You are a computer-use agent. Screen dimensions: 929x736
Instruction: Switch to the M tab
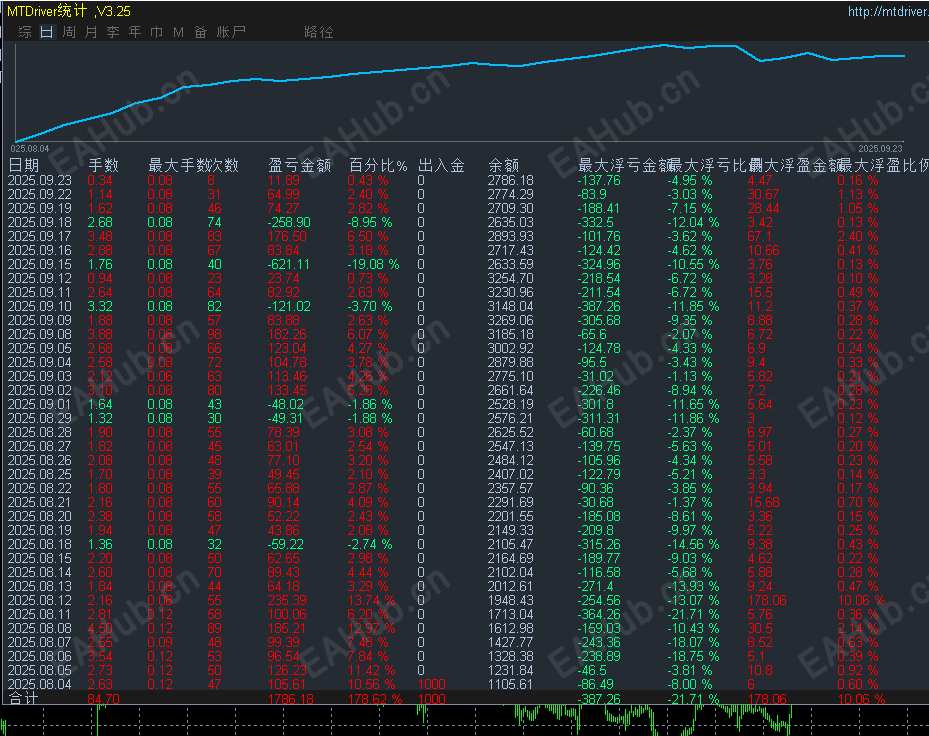(x=178, y=32)
